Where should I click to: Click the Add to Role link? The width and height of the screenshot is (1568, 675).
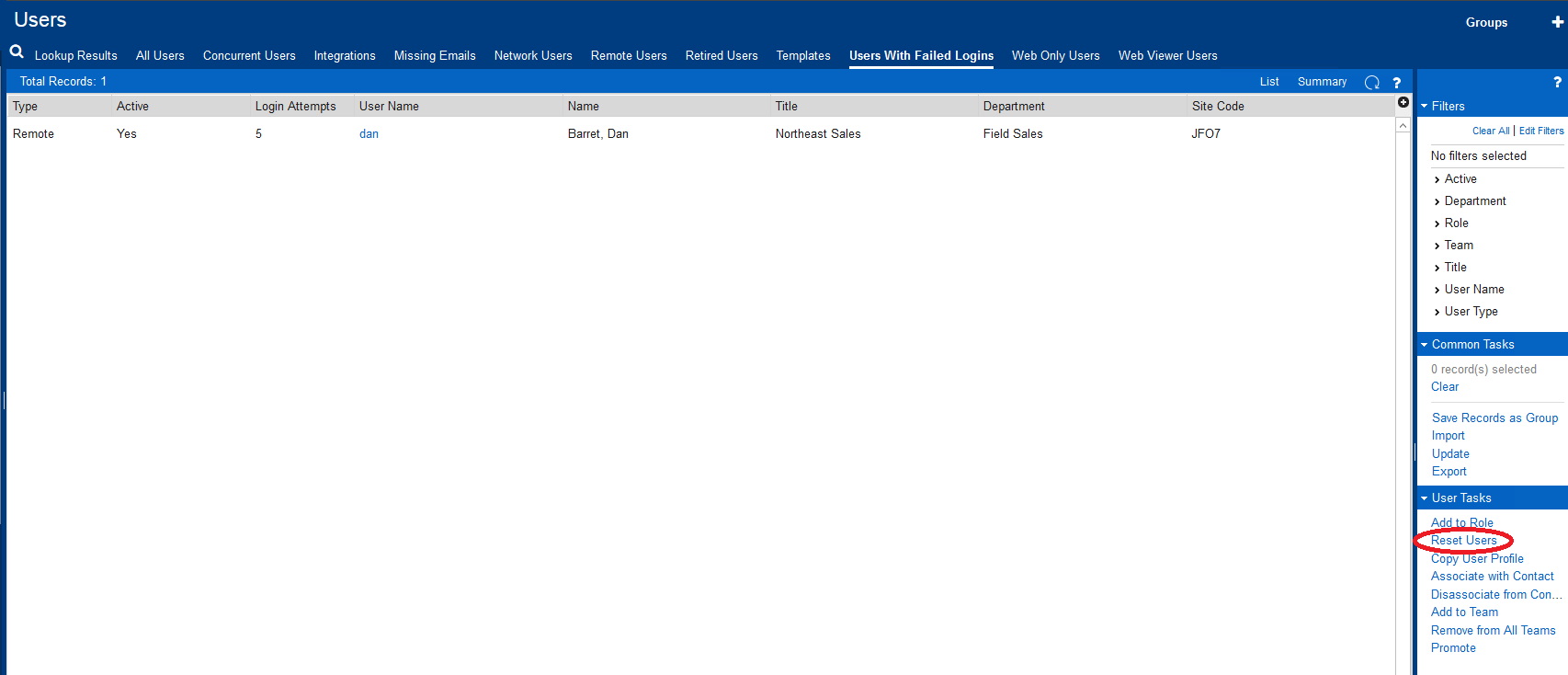click(1462, 523)
